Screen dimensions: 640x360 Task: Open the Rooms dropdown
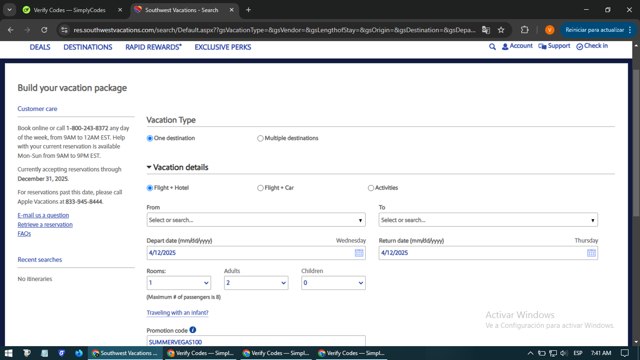coord(179,283)
